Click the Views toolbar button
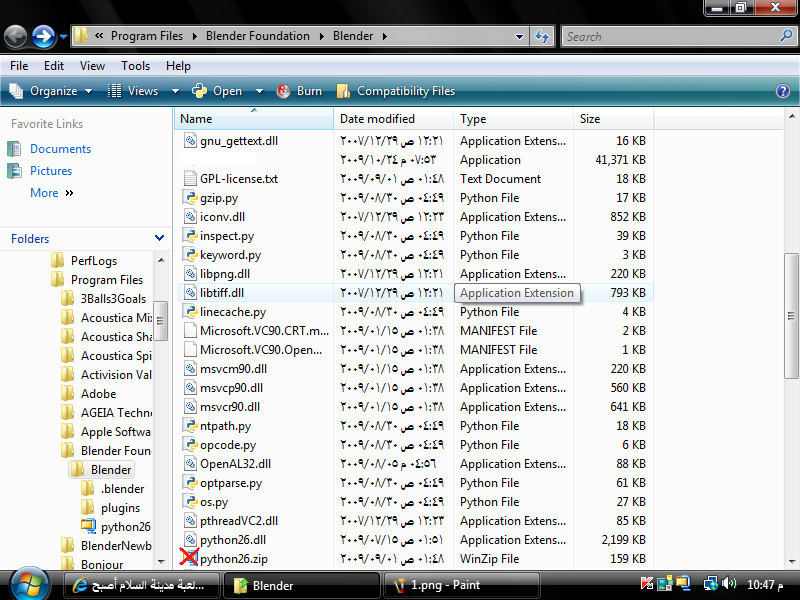The image size is (800, 600). pyautogui.click(x=134, y=91)
